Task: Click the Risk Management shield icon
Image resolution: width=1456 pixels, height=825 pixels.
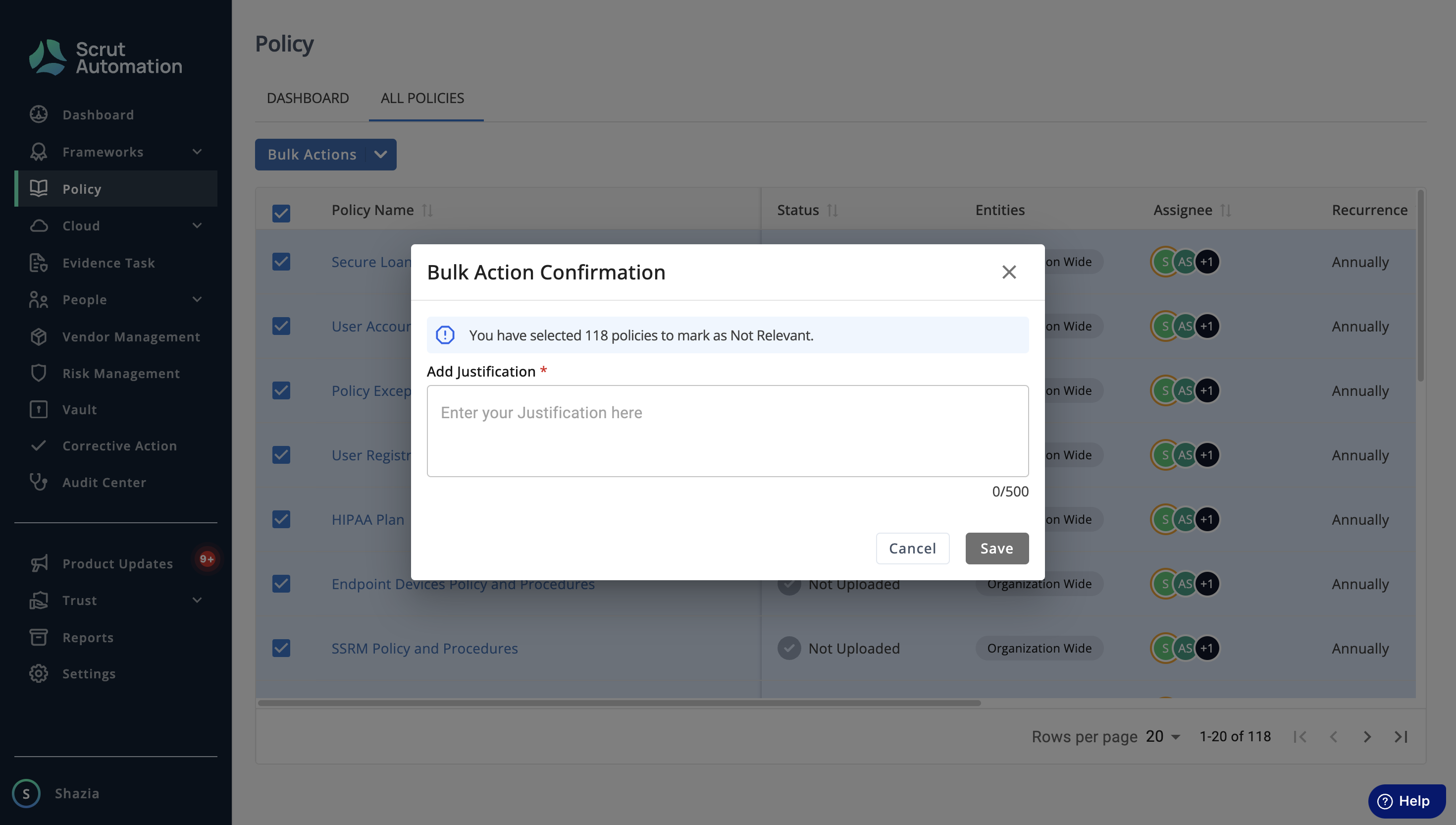Action: [39, 373]
